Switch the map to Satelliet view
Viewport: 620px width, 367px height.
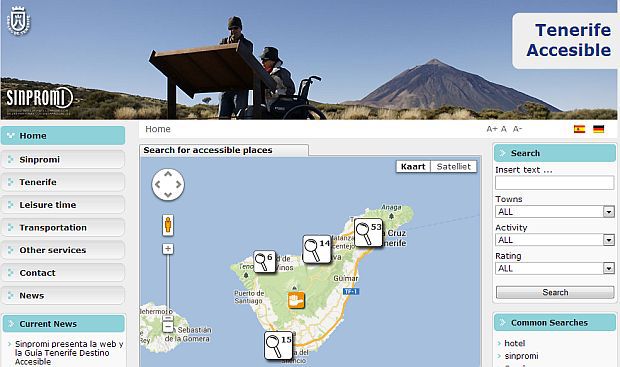click(454, 166)
